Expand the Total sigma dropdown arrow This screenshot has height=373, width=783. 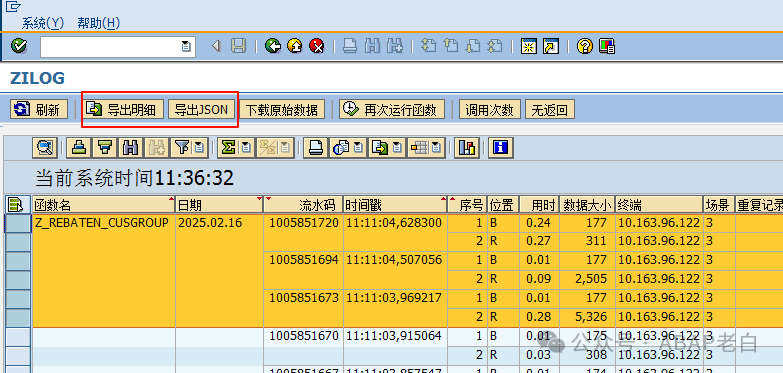pos(245,148)
